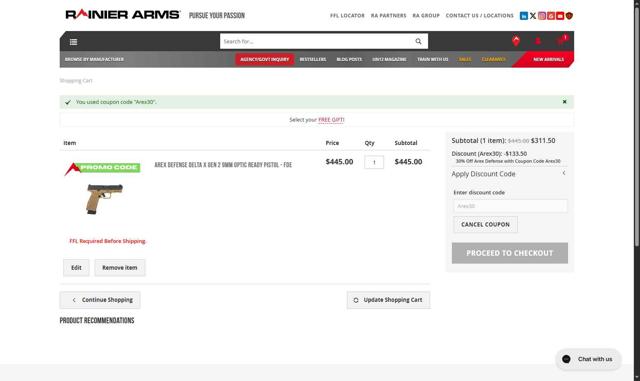Screen dimensions: 640x381
Task: Open the red icon between Instagram and YouTube
Action: pos(551,16)
